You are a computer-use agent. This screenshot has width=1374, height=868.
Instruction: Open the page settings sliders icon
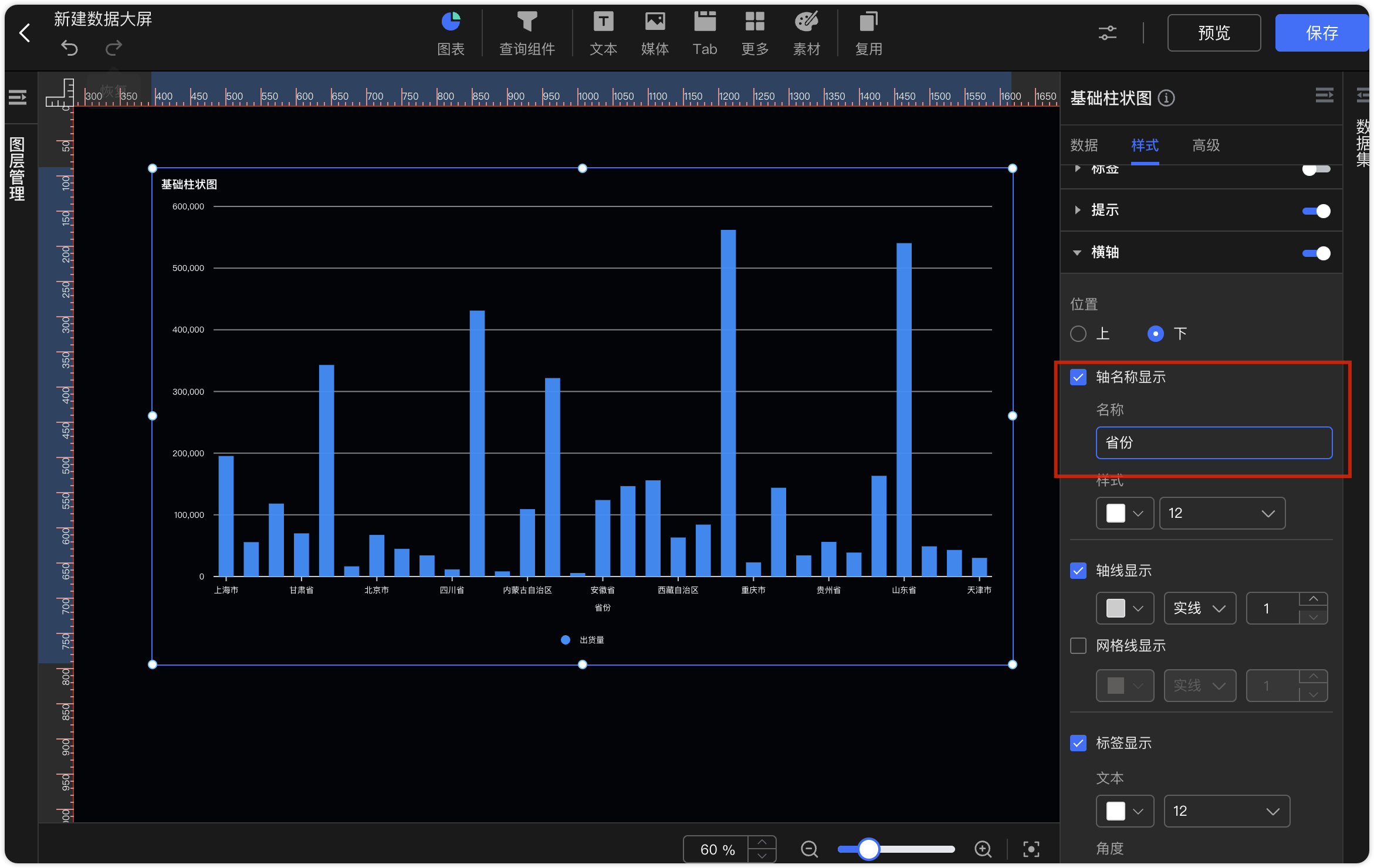tap(1107, 33)
